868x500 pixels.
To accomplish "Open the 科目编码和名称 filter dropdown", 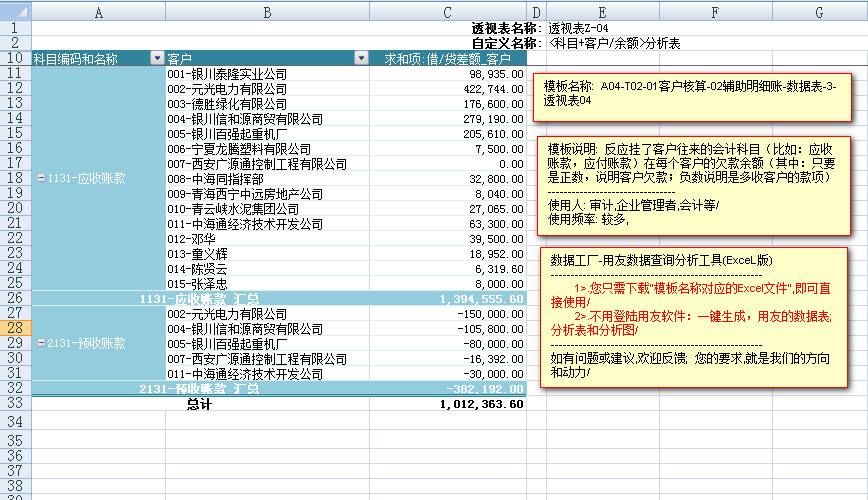I will point(156,59).
